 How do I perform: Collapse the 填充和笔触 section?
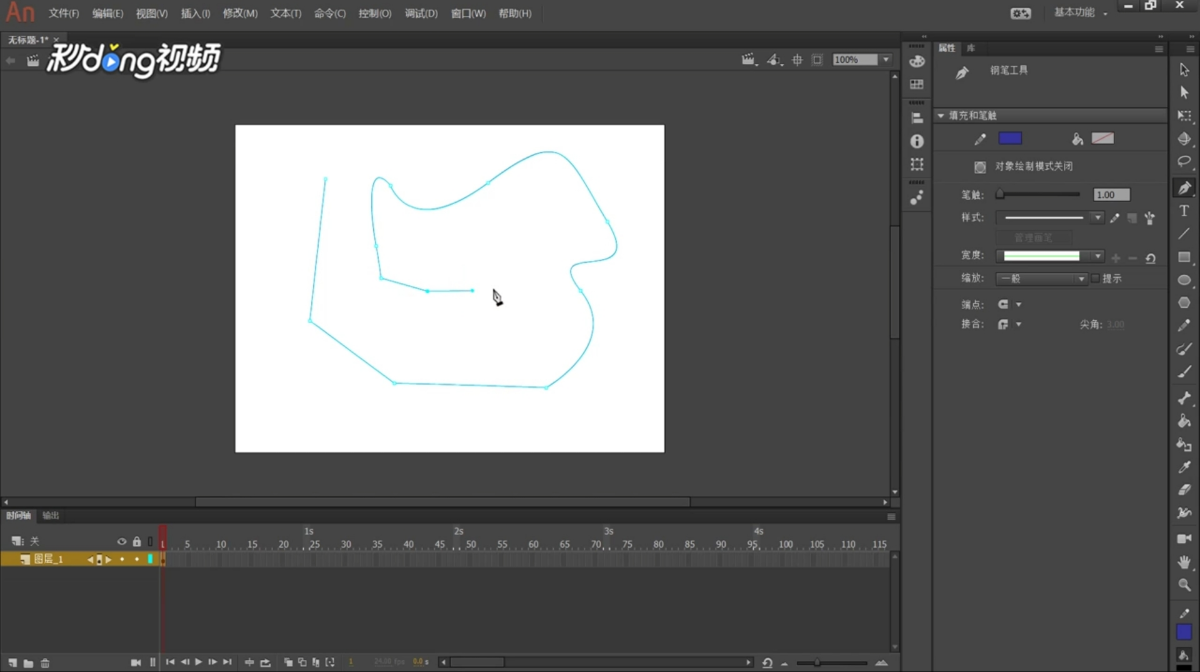[941, 116]
